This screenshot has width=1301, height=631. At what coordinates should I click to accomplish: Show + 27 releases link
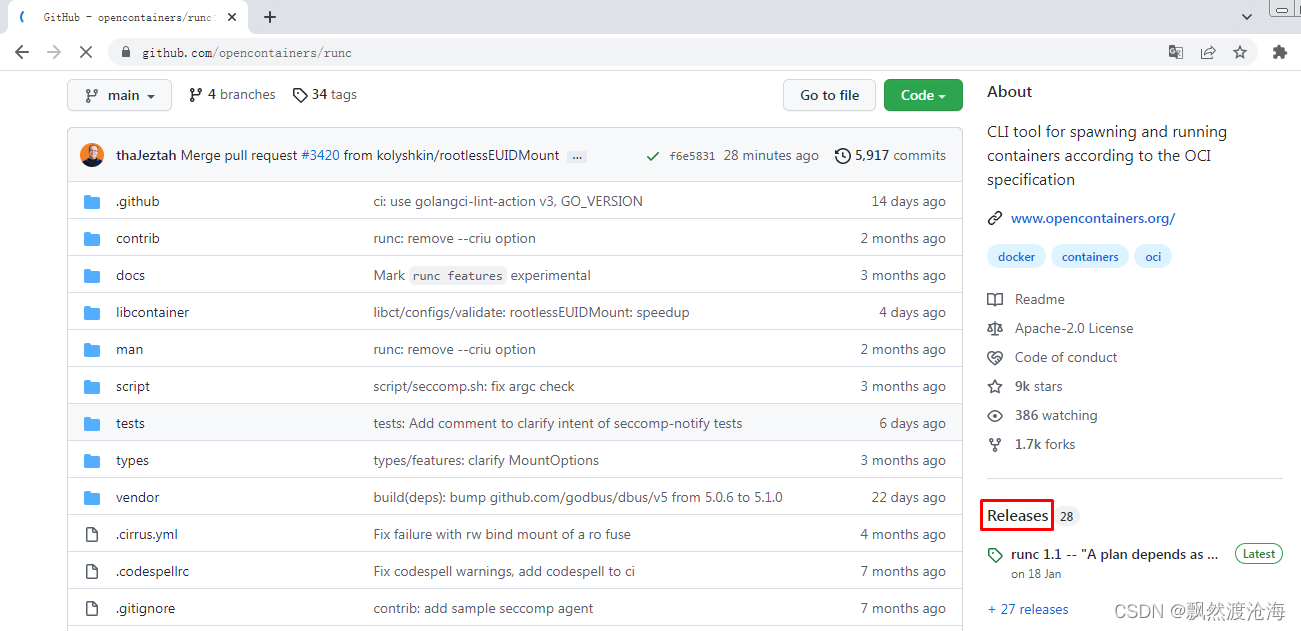click(x=1028, y=609)
